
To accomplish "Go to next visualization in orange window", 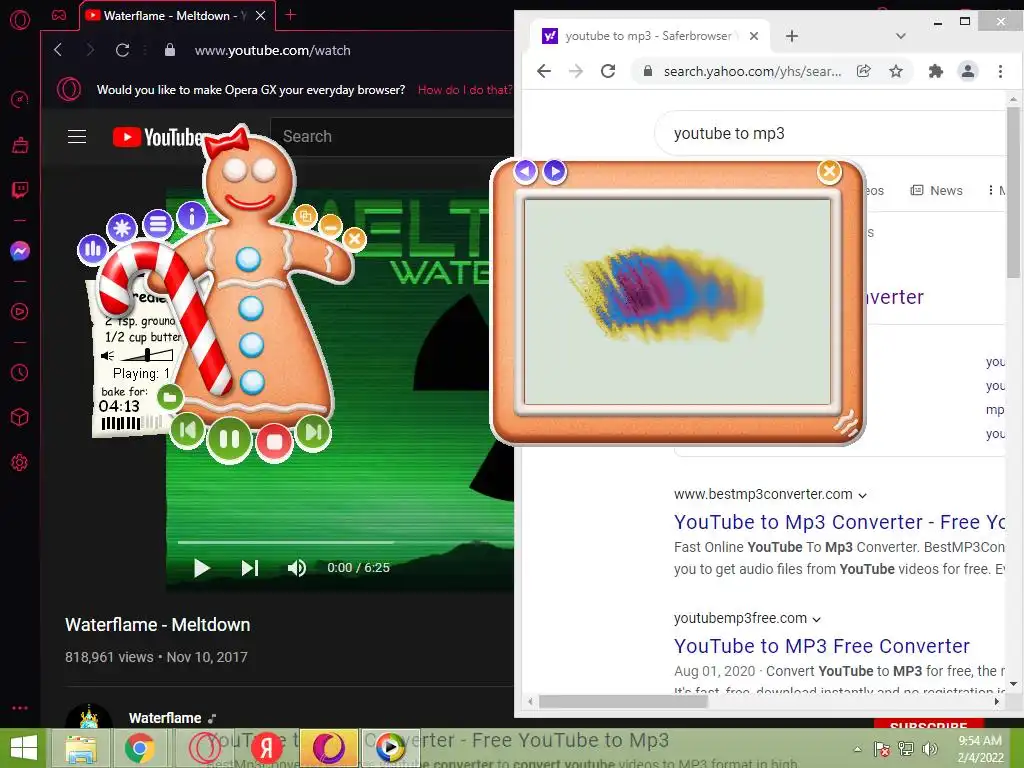I will [x=554, y=171].
